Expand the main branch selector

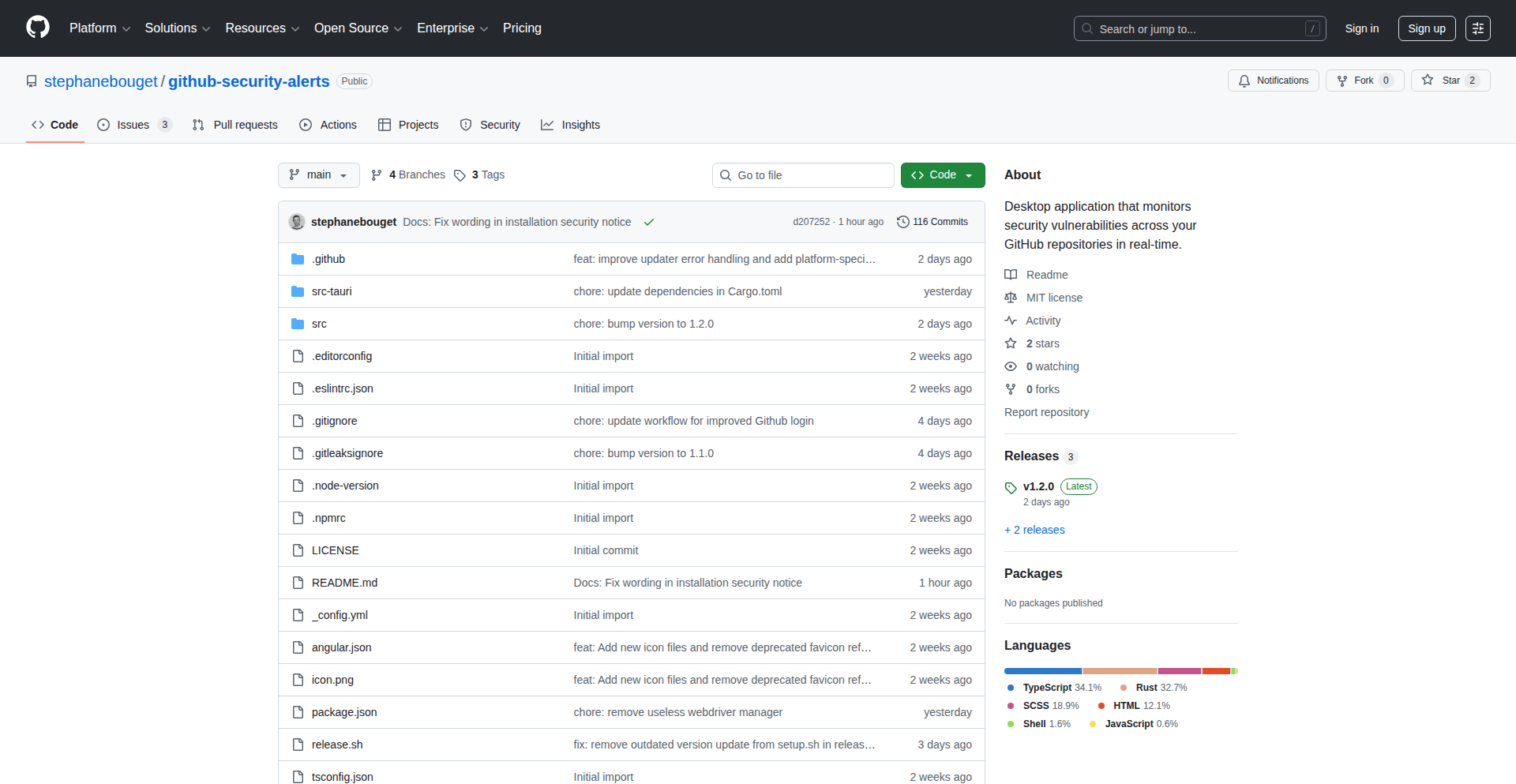point(318,174)
